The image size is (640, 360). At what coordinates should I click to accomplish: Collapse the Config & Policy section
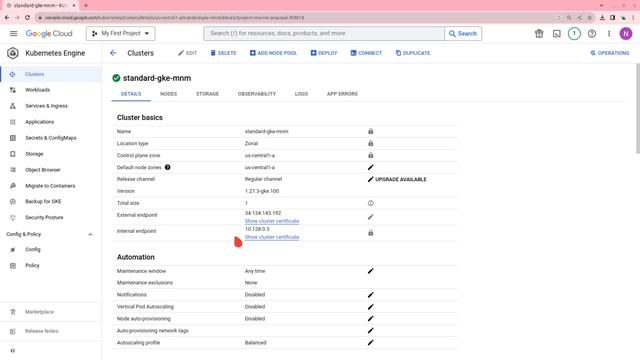(90, 234)
